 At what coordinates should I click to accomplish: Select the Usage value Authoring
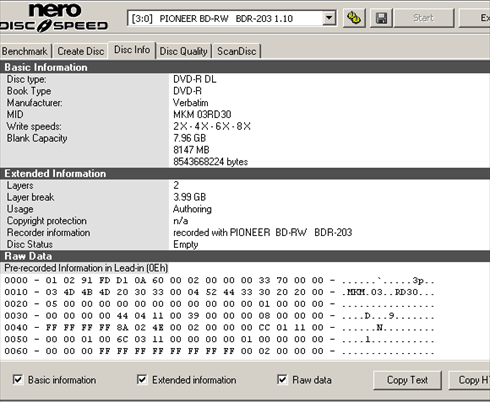click(192, 209)
